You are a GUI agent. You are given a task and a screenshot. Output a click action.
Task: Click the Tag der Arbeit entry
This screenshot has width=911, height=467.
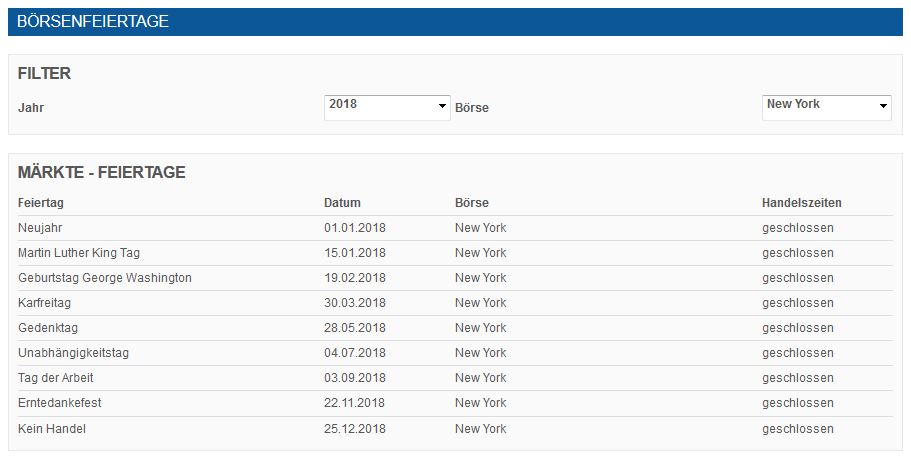[x=56, y=378]
